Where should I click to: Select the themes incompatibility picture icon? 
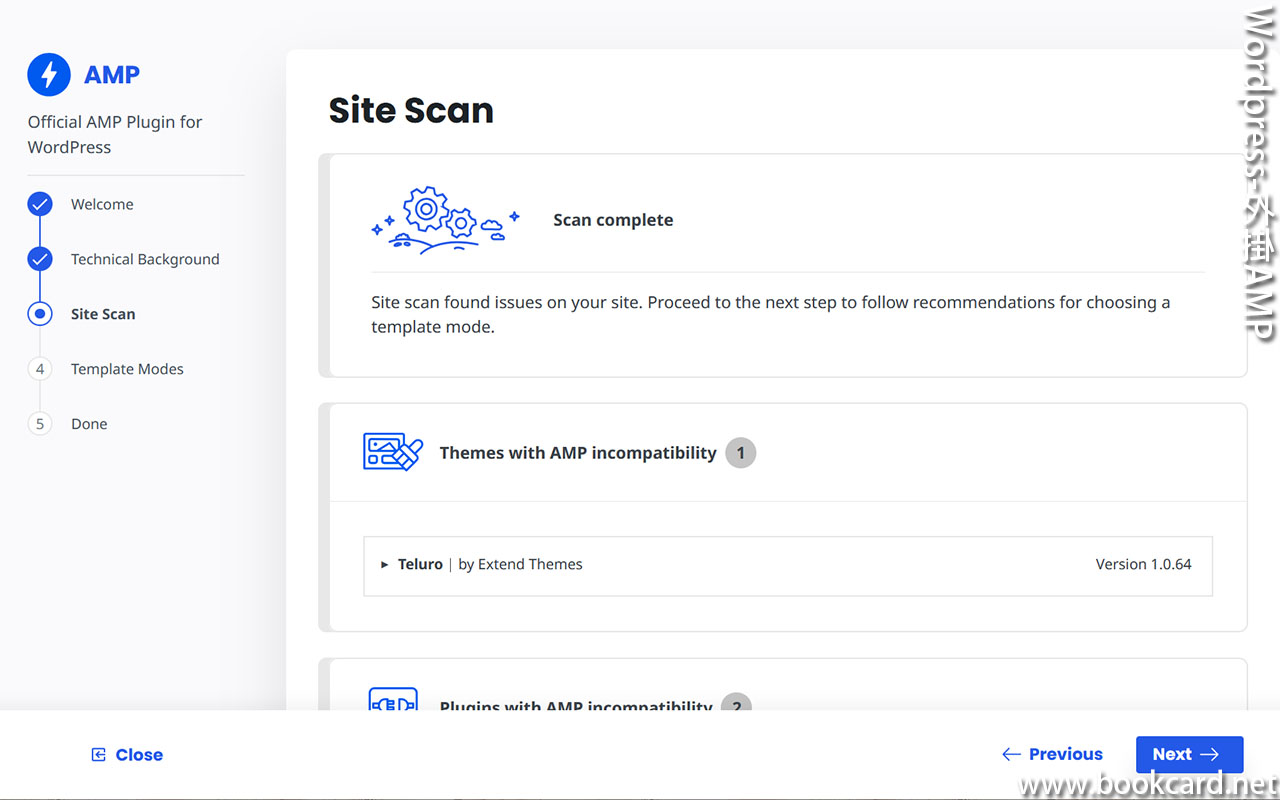pos(392,452)
